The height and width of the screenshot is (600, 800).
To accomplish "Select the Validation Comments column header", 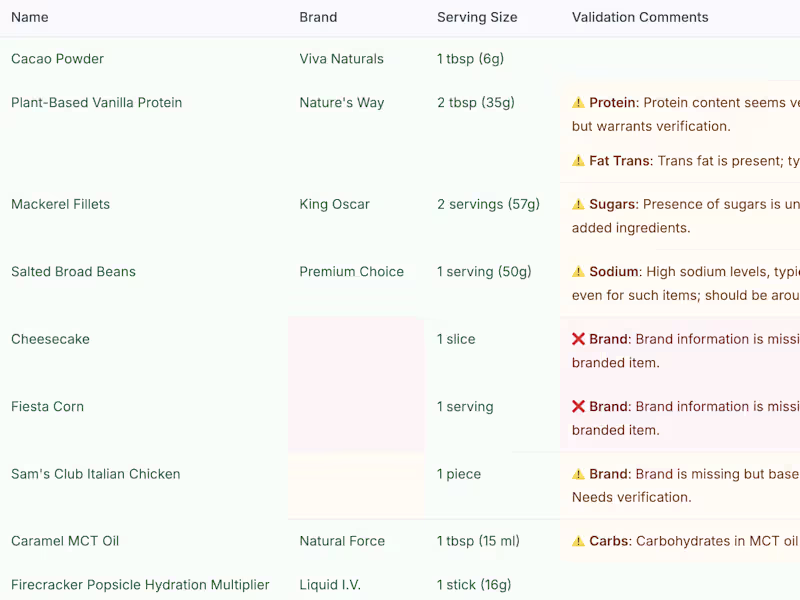I will coord(640,17).
